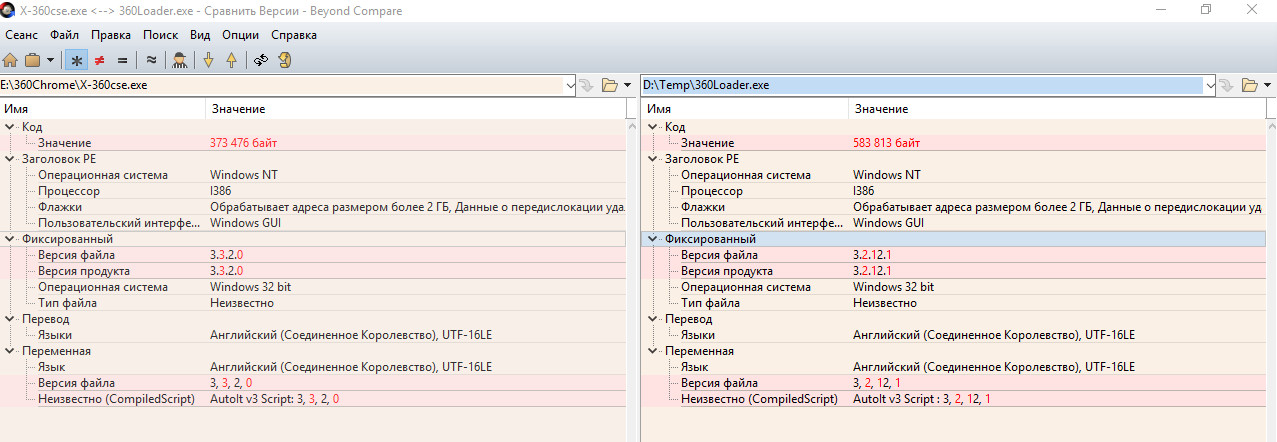Image resolution: width=1277 pixels, height=442 pixels.
Task: Collapse right Заголовок PE section
Action: coord(653,159)
